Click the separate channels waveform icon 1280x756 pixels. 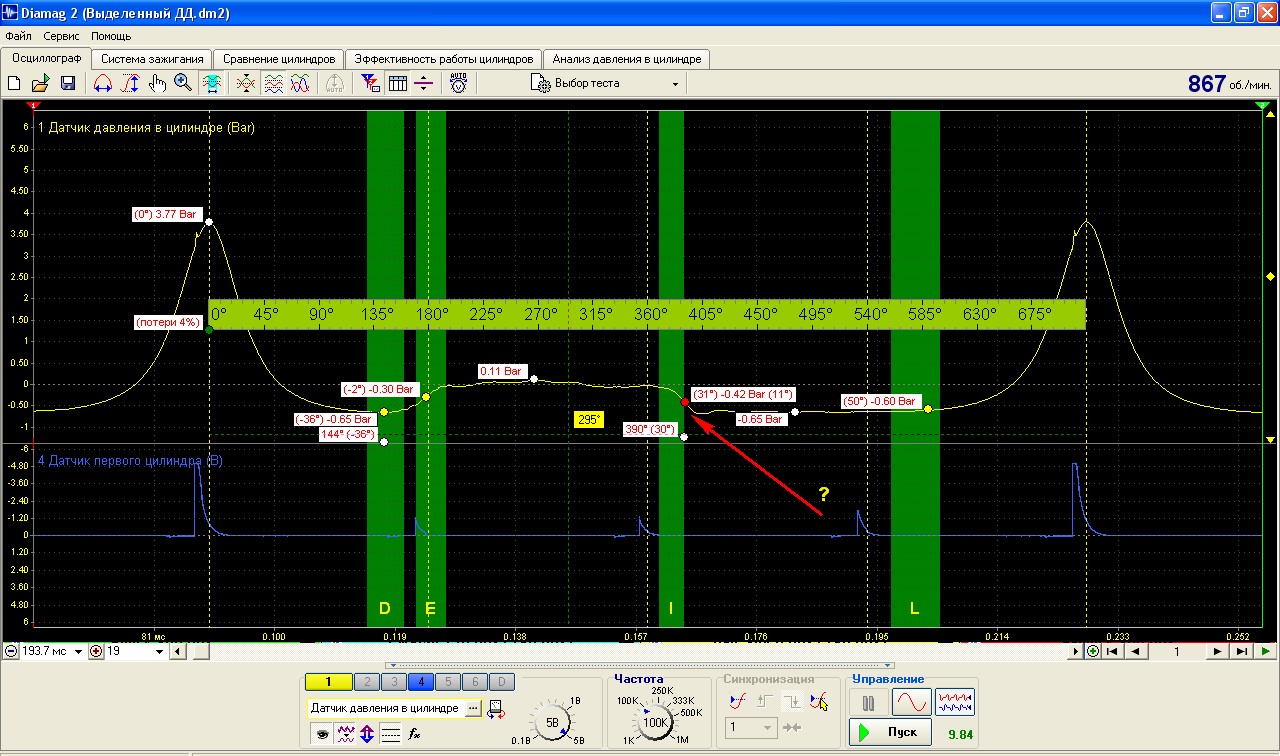click(x=273, y=84)
